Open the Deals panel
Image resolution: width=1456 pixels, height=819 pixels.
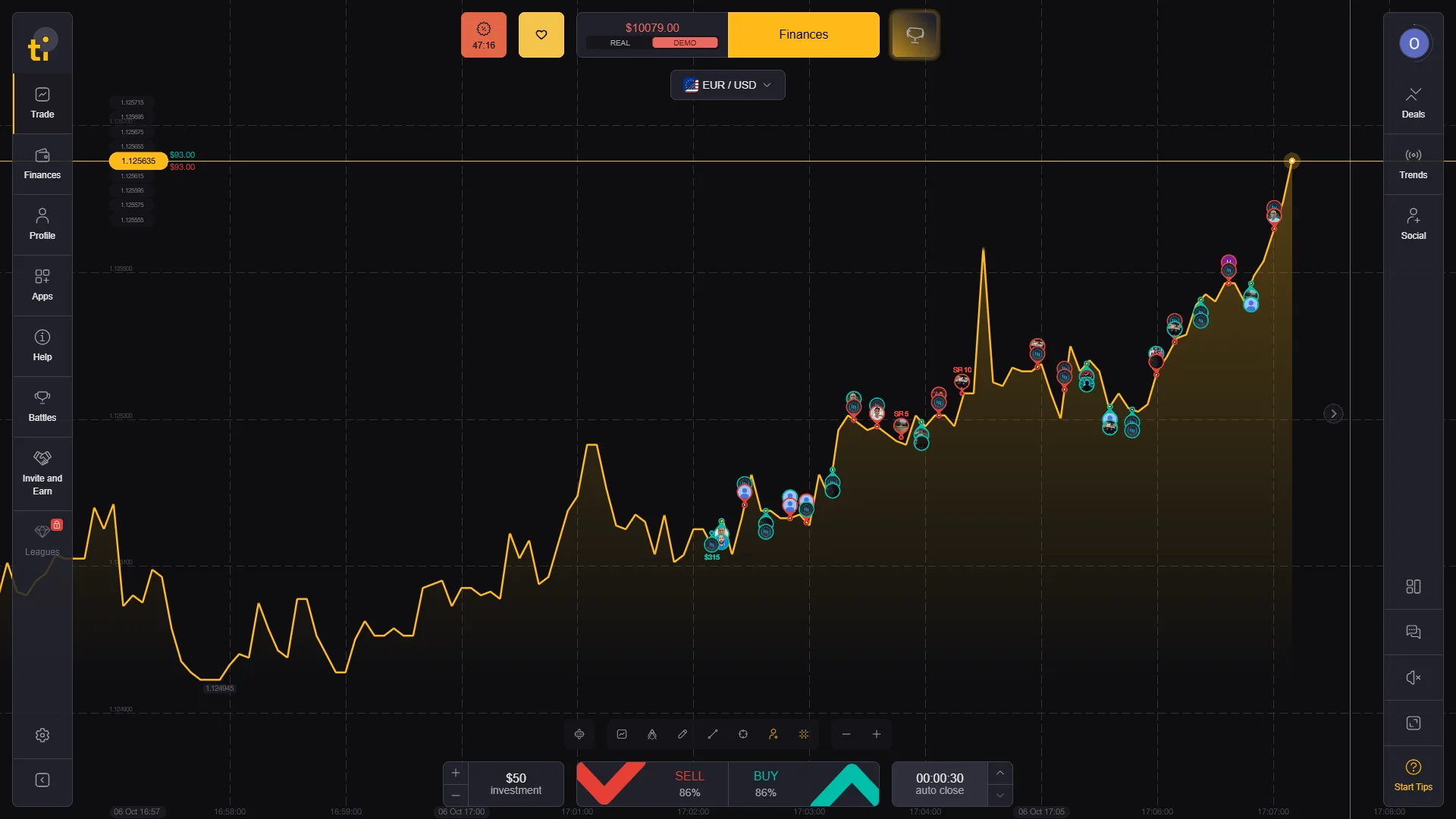[x=1414, y=103]
